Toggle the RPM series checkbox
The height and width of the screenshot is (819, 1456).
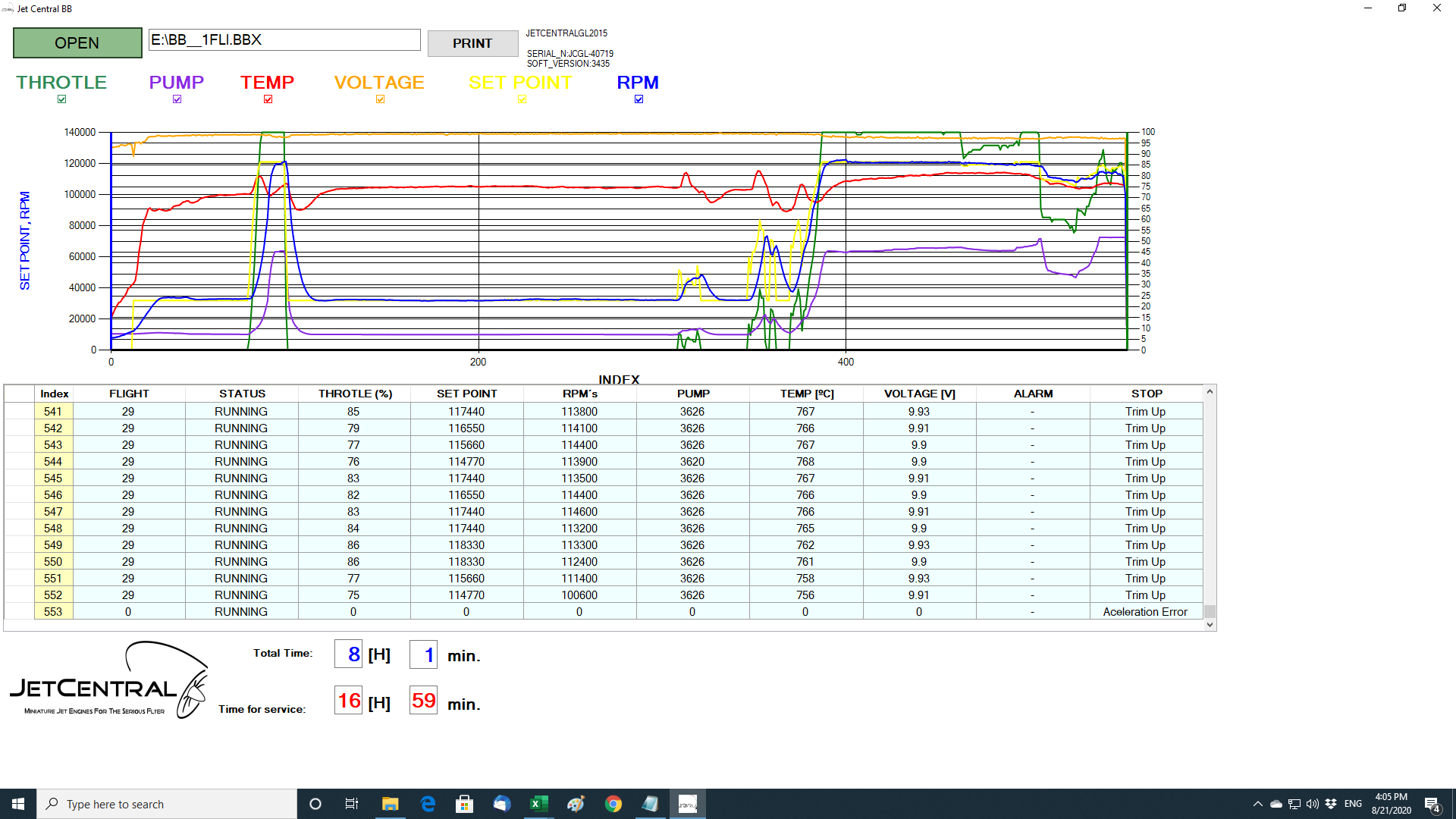click(x=639, y=99)
